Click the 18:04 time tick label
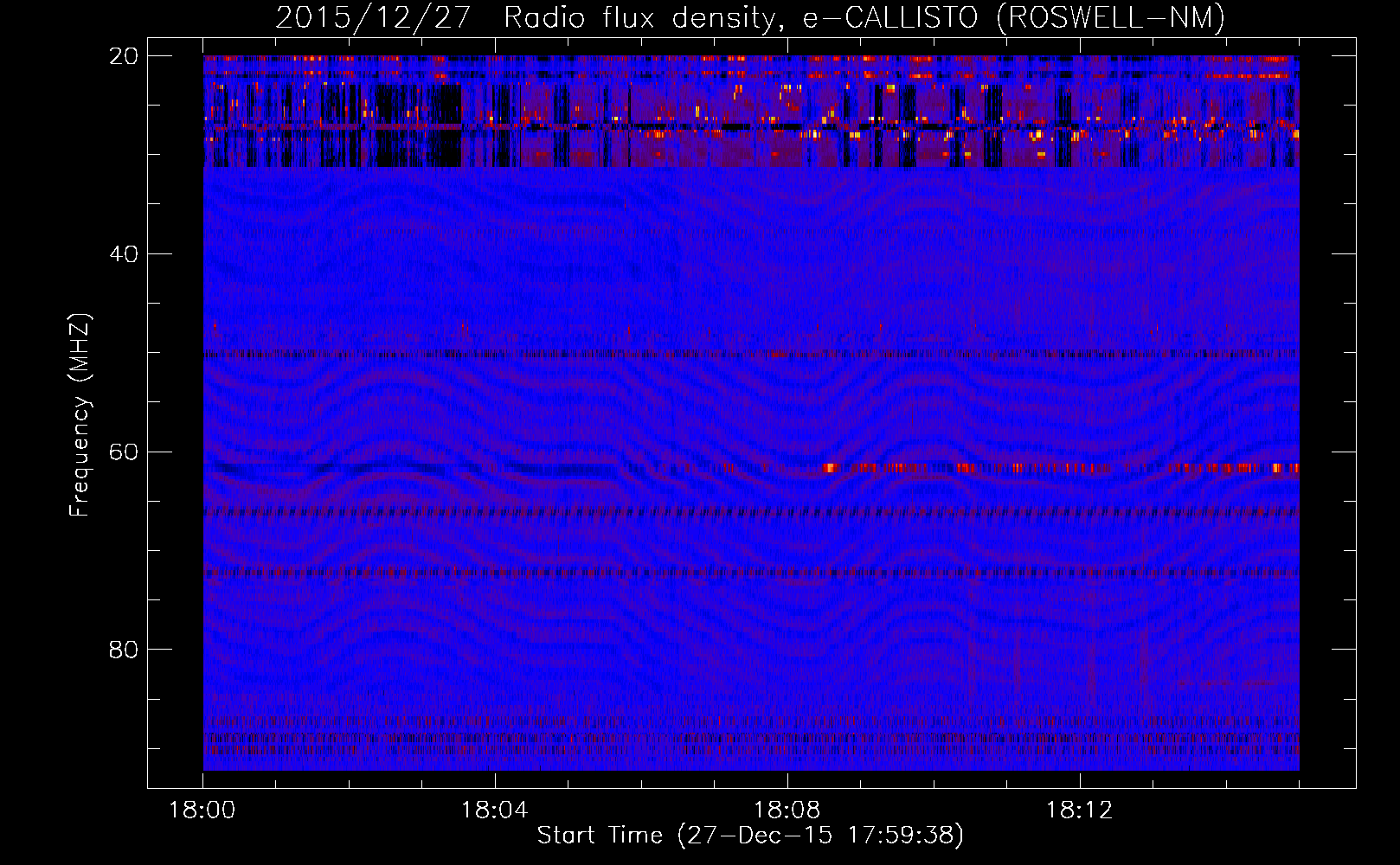This screenshot has width=1400, height=865. tap(495, 811)
